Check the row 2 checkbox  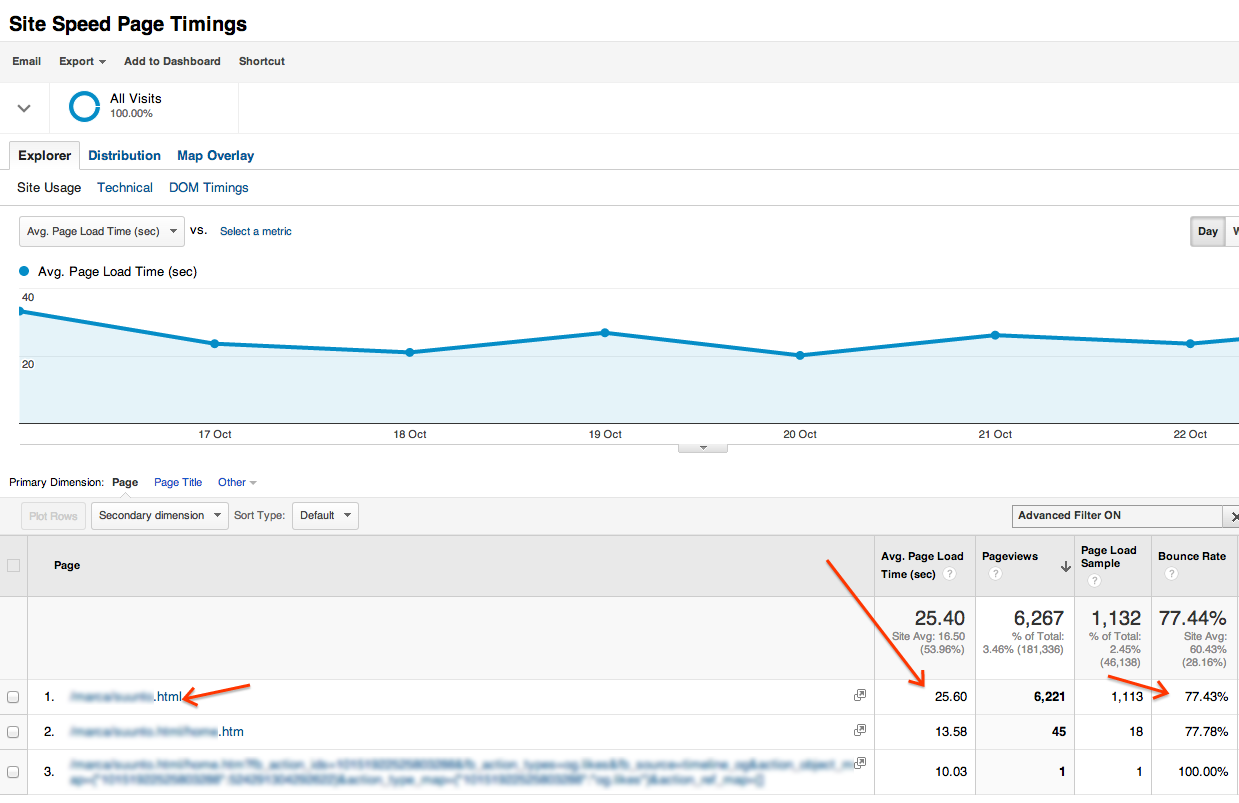coord(14,732)
